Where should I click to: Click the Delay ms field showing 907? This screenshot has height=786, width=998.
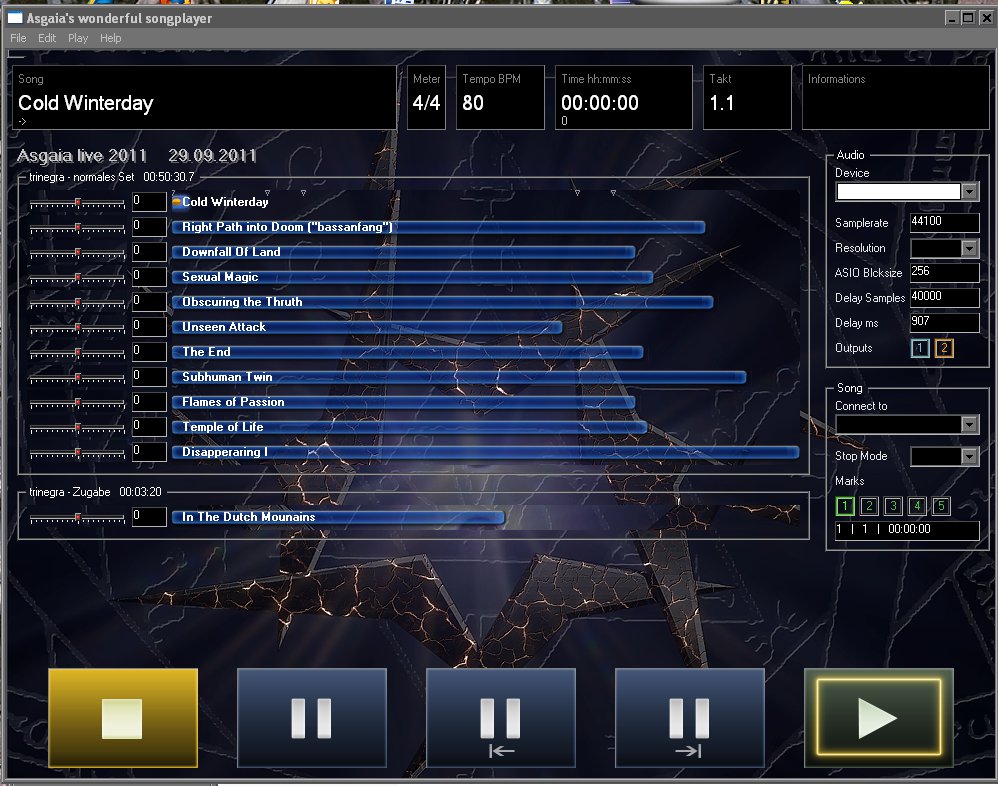click(x=945, y=322)
